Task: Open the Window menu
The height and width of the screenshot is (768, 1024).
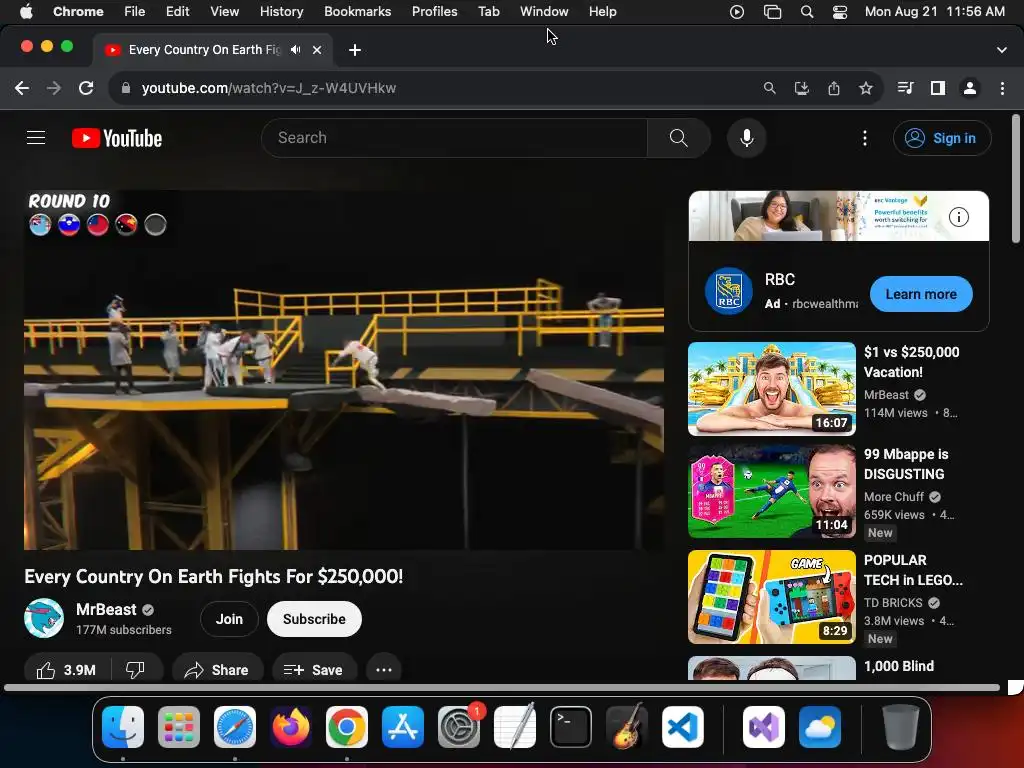Action: tap(544, 12)
